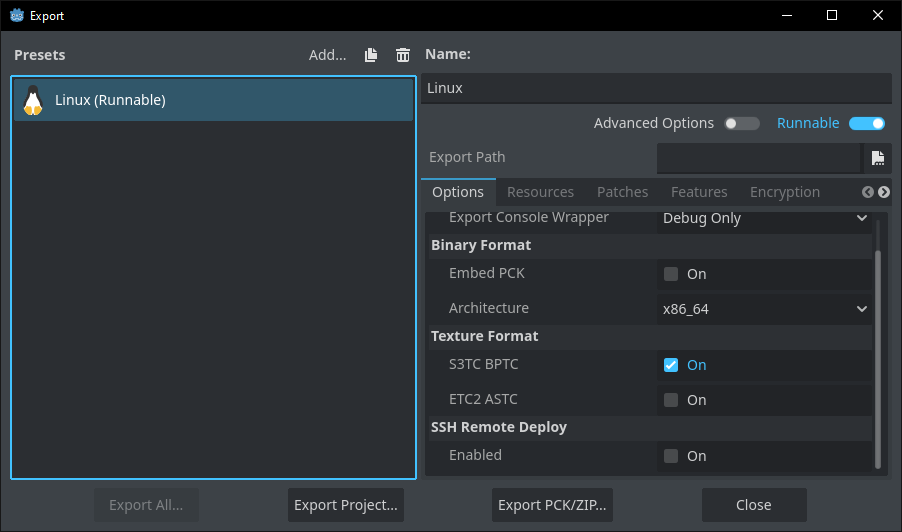The height and width of the screenshot is (532, 902).
Task: Open the Architecture x86_64 dropdown
Action: coord(765,309)
